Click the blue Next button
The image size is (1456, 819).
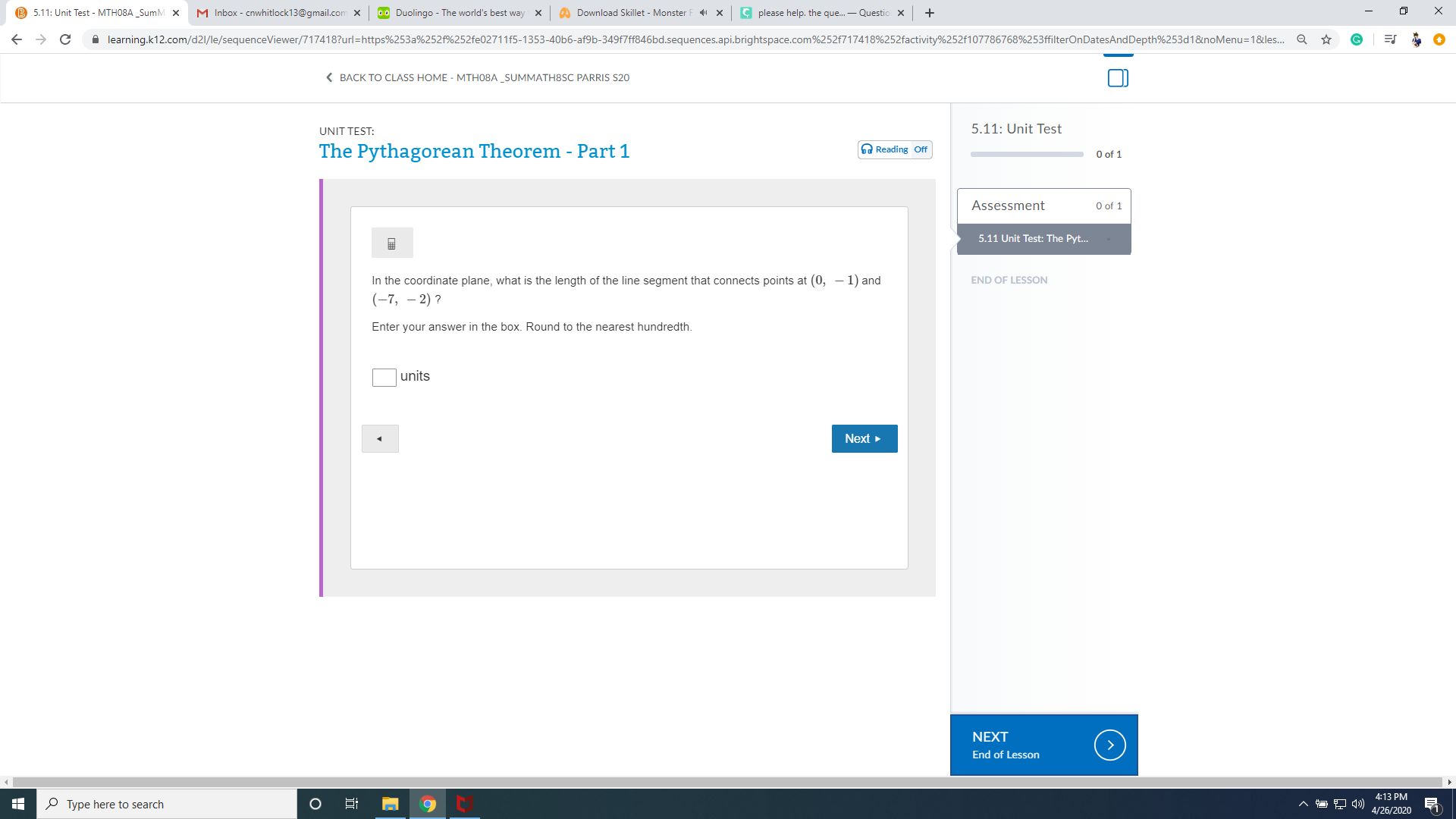pyautogui.click(x=864, y=438)
